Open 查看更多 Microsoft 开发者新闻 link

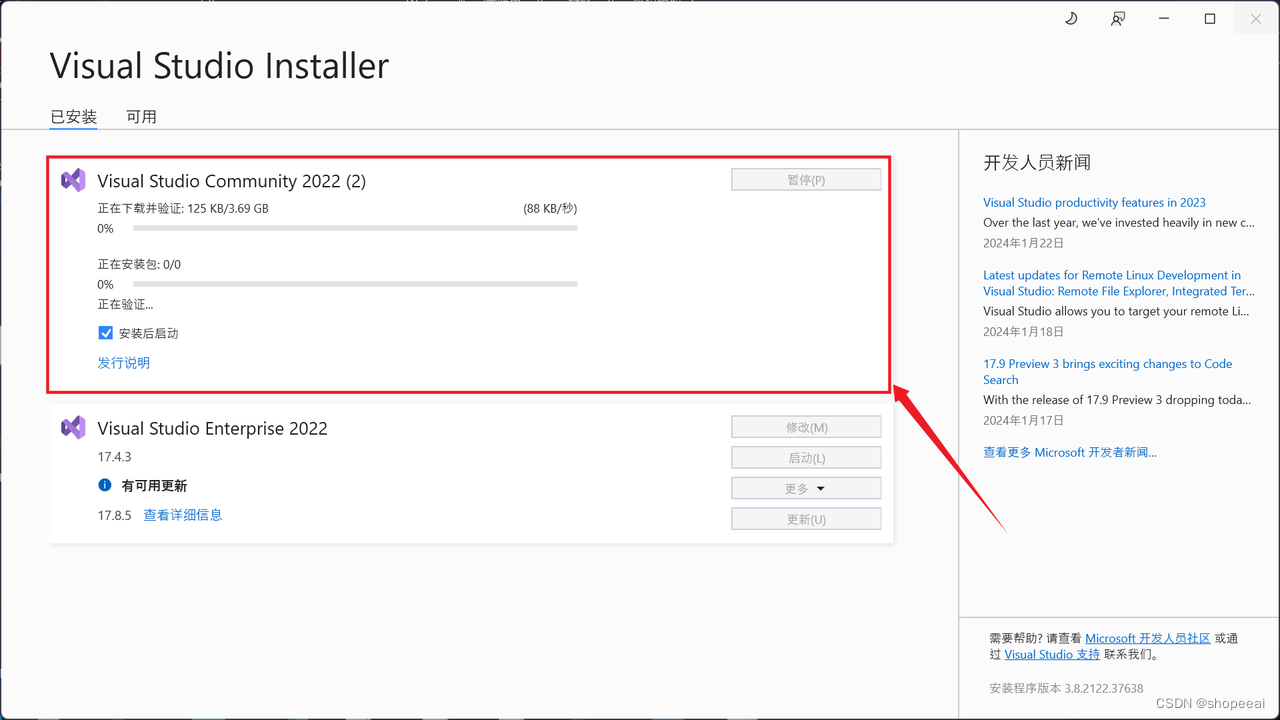1070,452
